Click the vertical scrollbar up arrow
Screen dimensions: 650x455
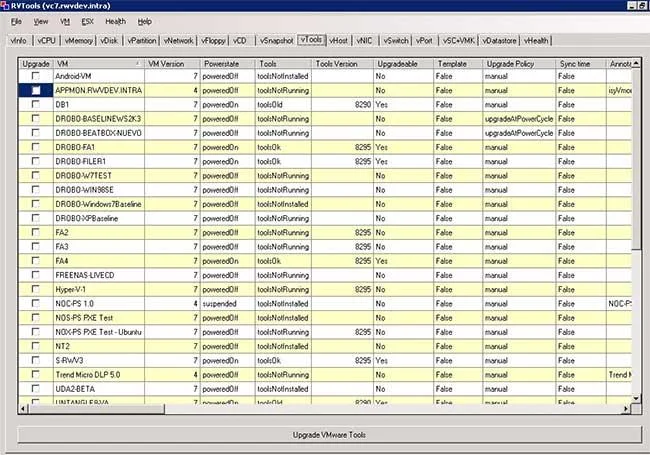(636, 63)
